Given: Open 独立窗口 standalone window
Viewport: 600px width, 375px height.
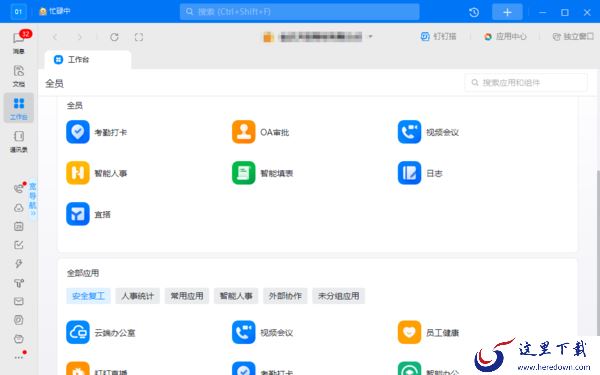Looking at the screenshot, I should tap(573, 36).
